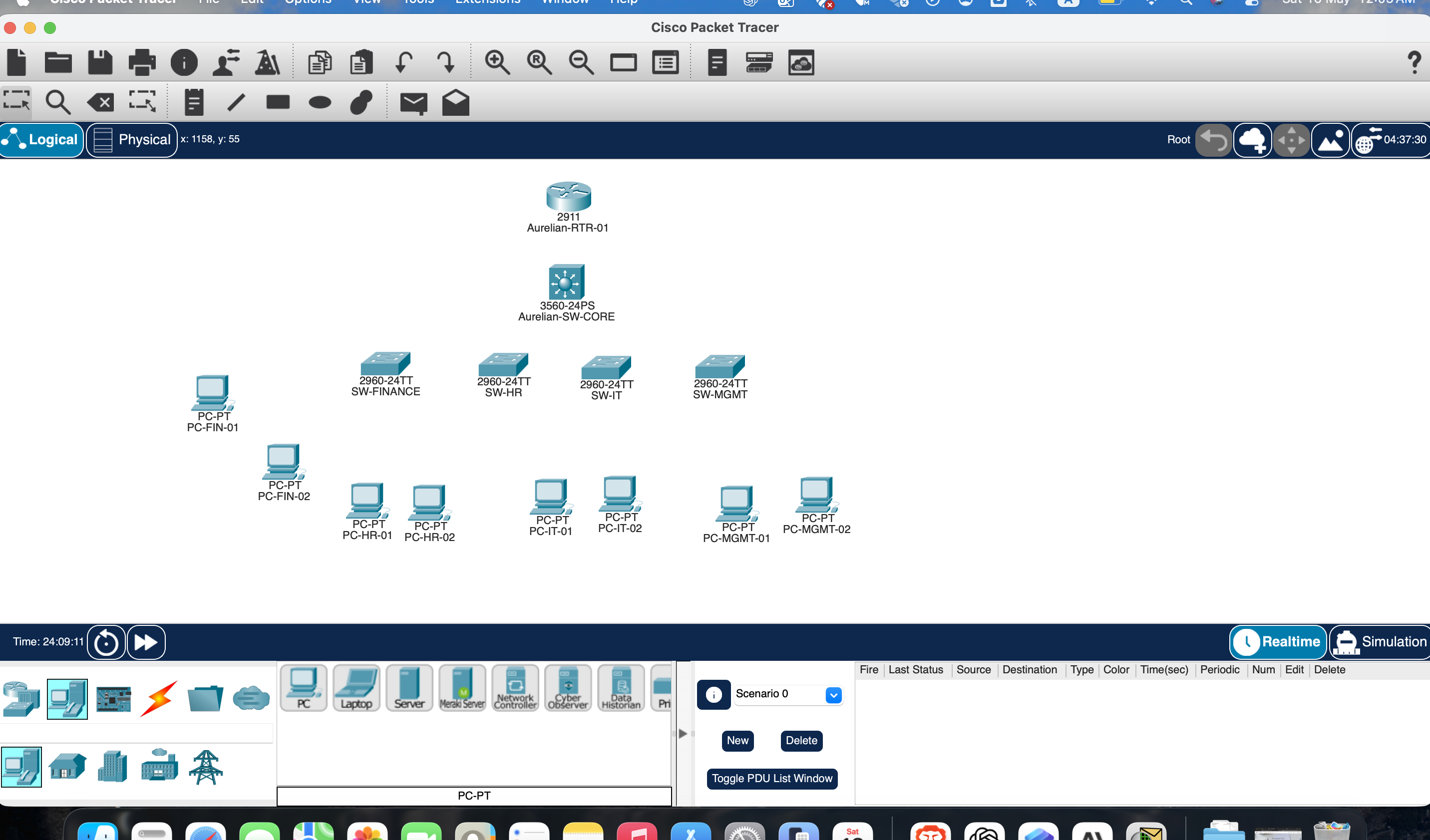The width and height of the screenshot is (1430, 840).
Task: Open Network Information icon
Action: point(184,62)
